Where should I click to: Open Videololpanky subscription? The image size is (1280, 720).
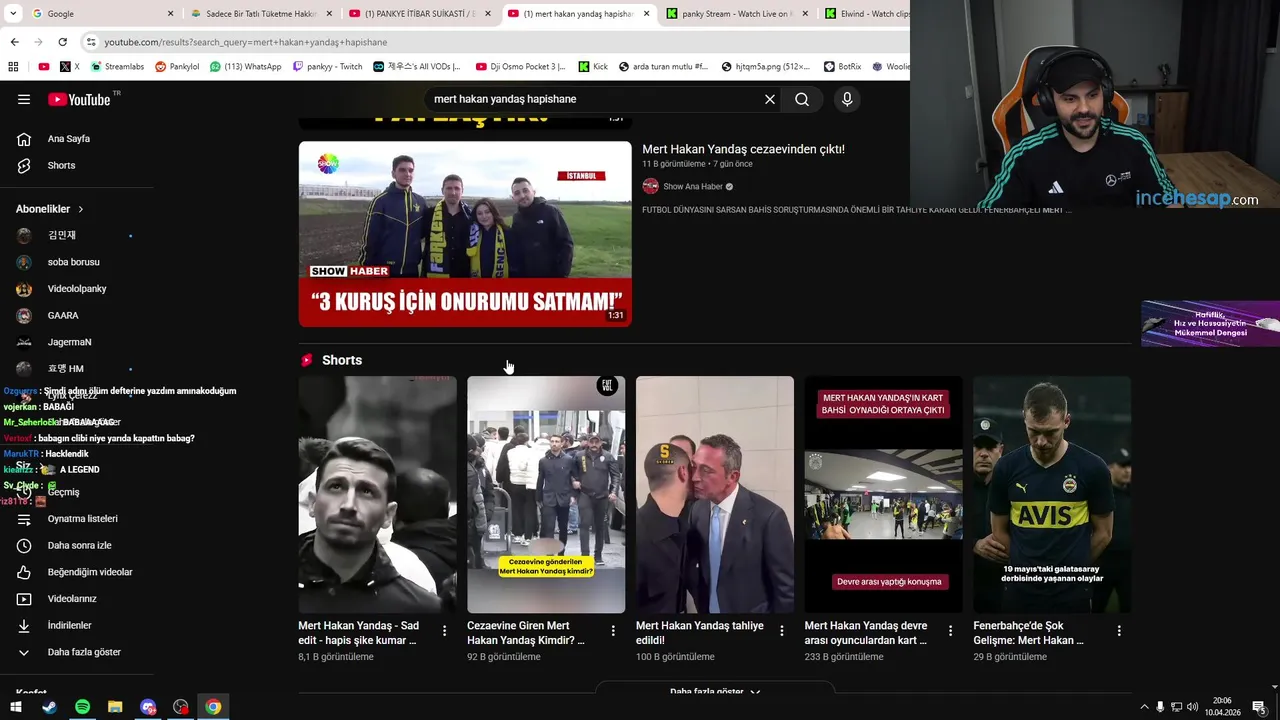77,289
